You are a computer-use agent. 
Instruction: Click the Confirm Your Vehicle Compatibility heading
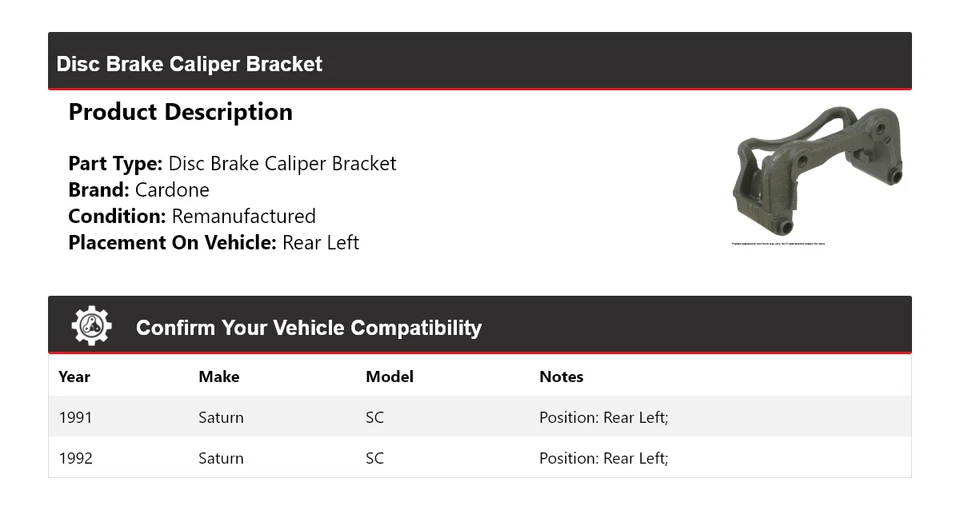[x=308, y=328]
